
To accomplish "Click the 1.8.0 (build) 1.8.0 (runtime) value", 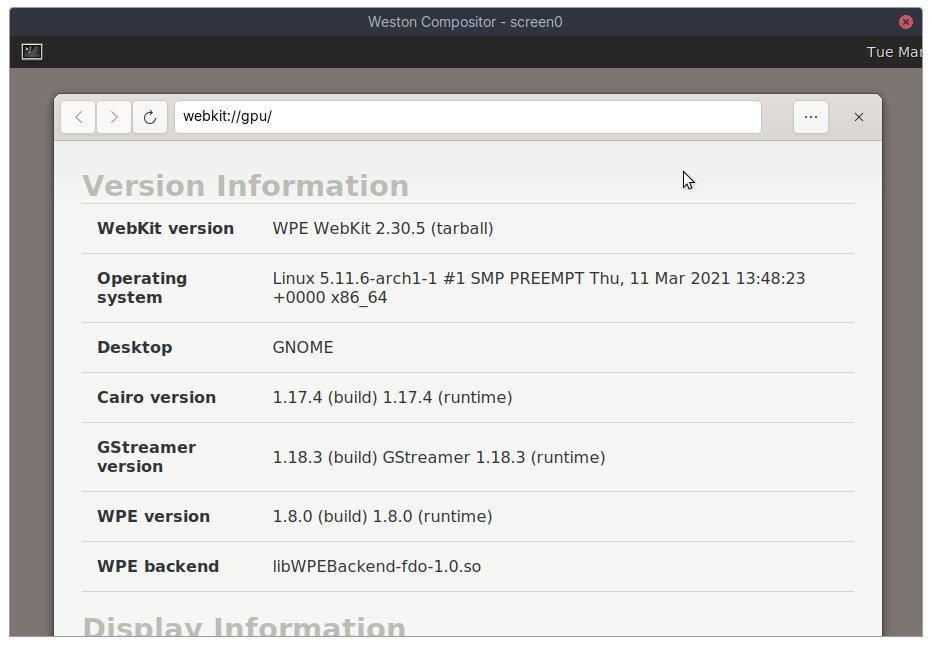I will pos(382,516).
